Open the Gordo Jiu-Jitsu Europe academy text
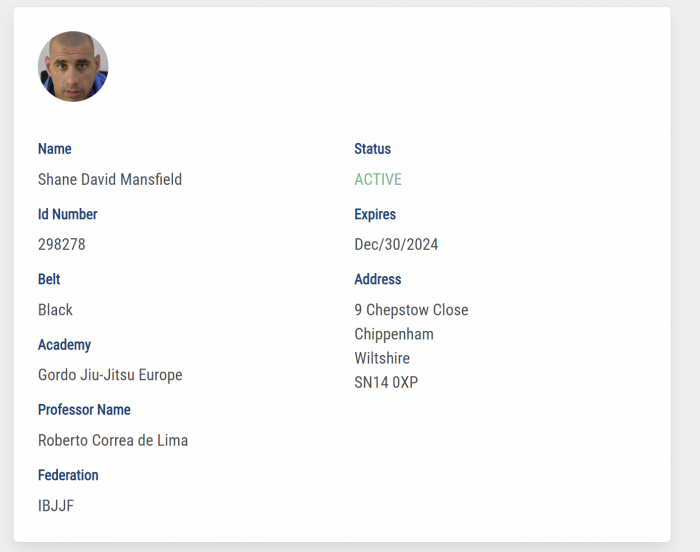The image size is (700, 552). [x=110, y=375]
